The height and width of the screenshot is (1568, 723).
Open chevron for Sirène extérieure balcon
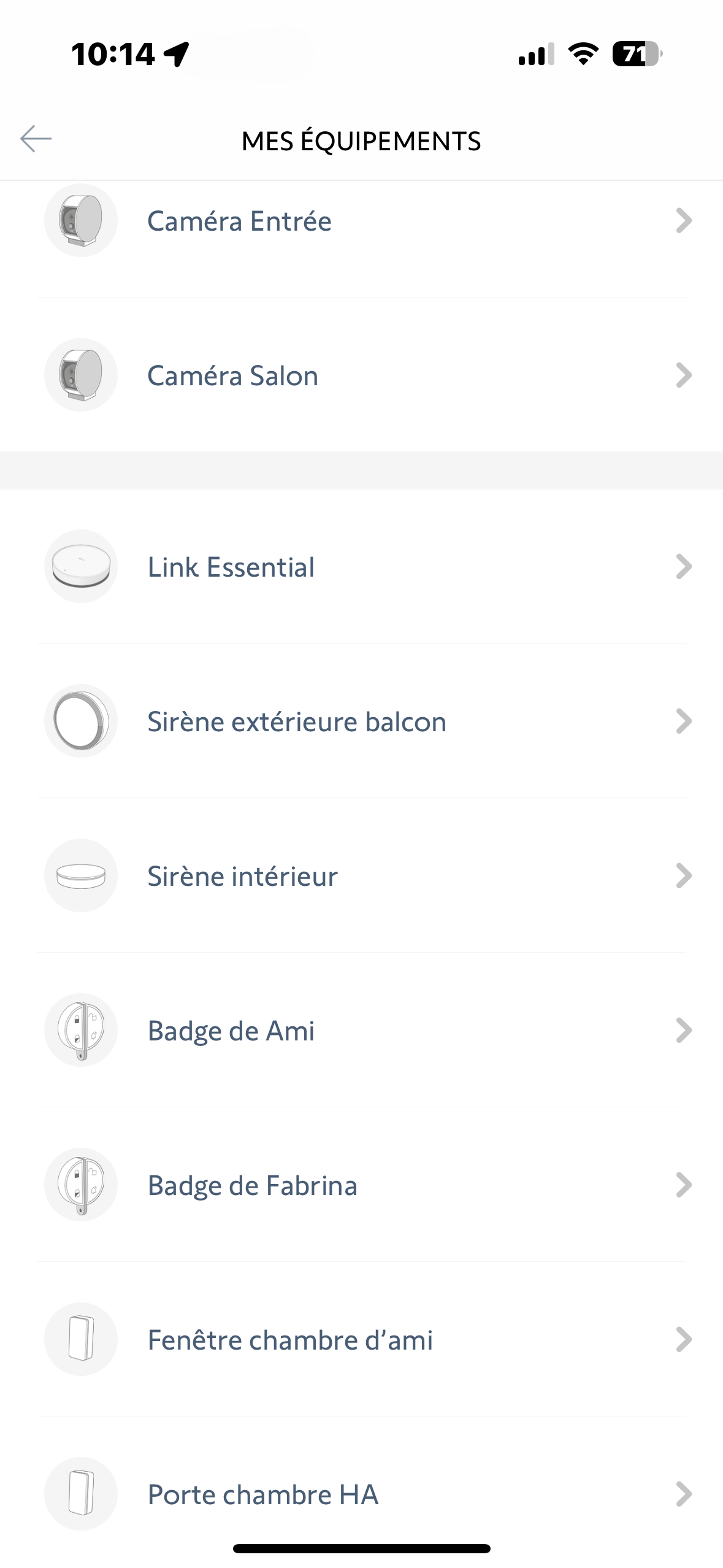(683, 721)
